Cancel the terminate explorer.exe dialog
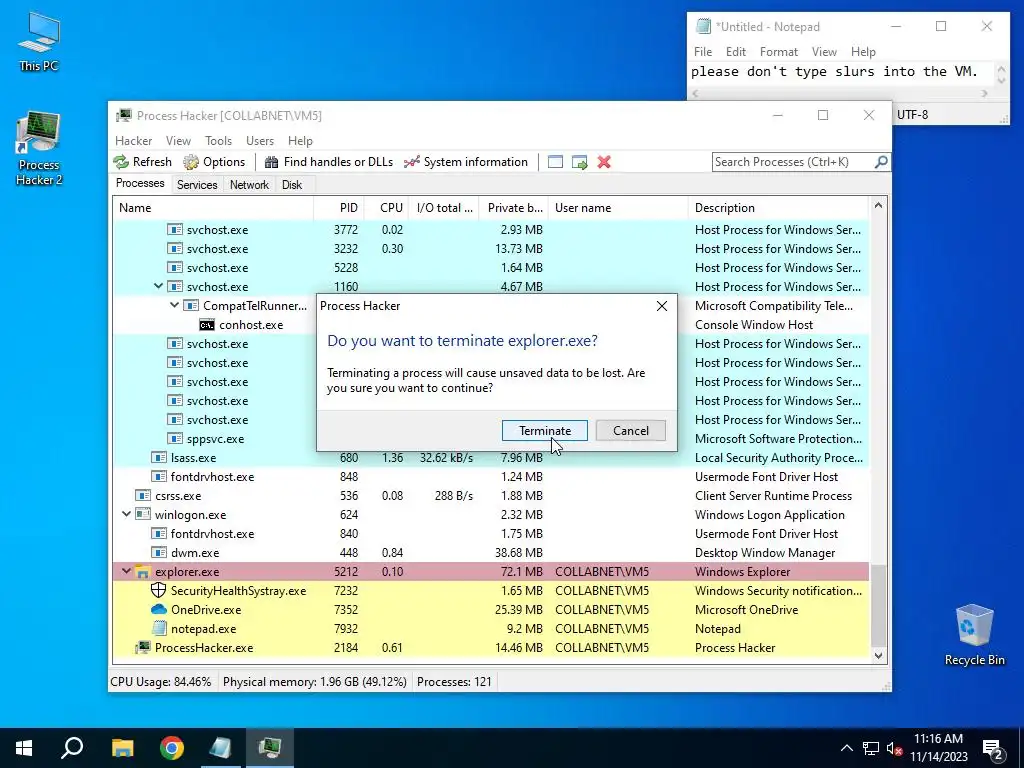This screenshot has width=1024, height=768. click(630, 430)
